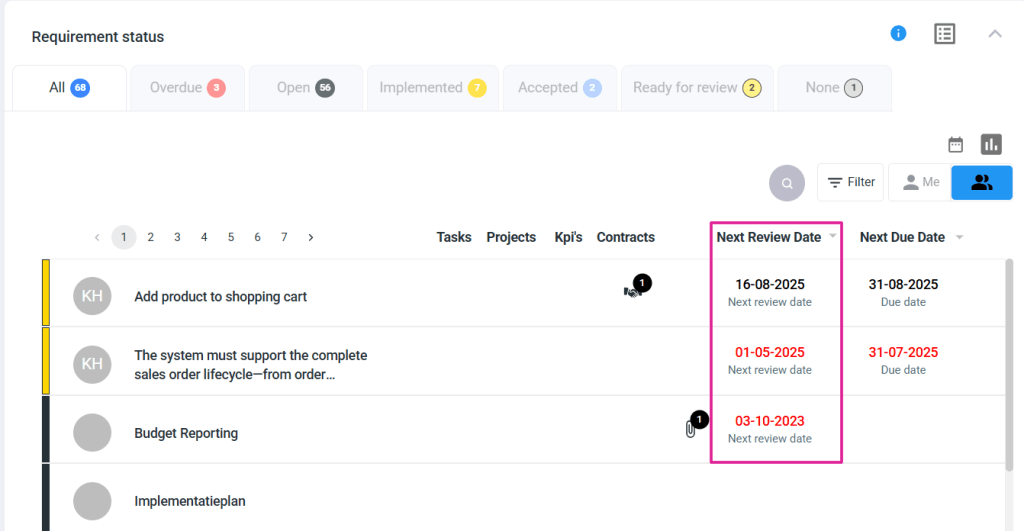Image resolution: width=1024 pixels, height=531 pixels.
Task: Open the Filter button
Action: point(850,183)
